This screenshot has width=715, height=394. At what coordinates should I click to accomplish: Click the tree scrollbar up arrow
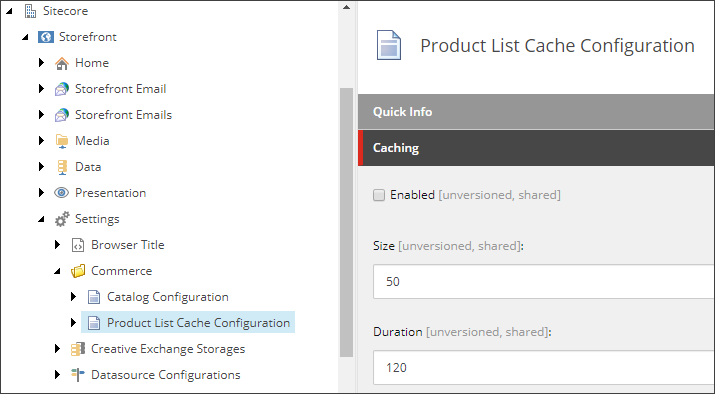(347, 7)
